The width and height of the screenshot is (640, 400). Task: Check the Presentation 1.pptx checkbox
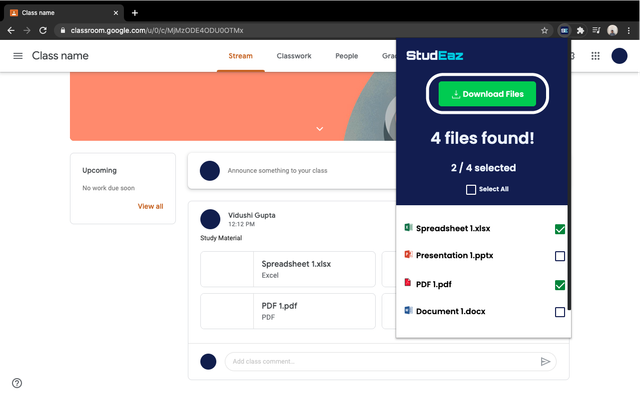[560, 256]
